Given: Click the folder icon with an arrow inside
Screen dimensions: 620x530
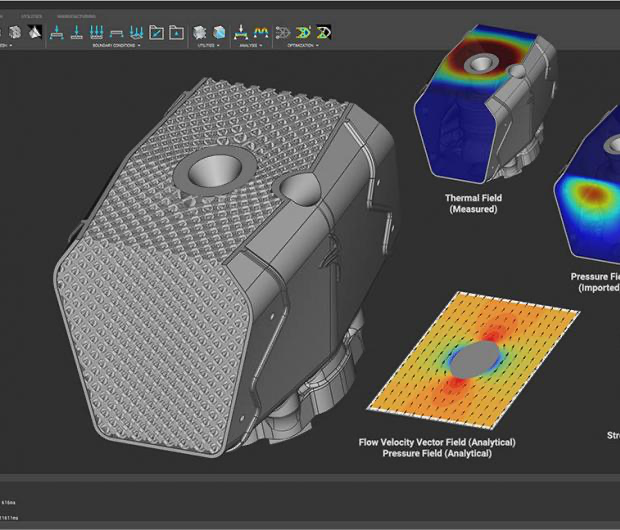Looking at the screenshot, I should 177,33.
